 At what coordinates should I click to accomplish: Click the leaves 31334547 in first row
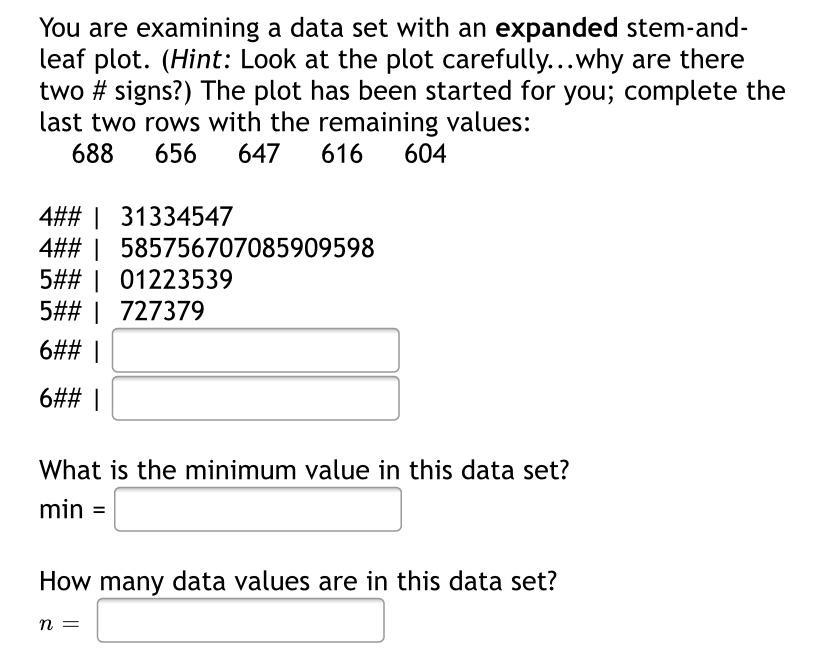click(176, 217)
